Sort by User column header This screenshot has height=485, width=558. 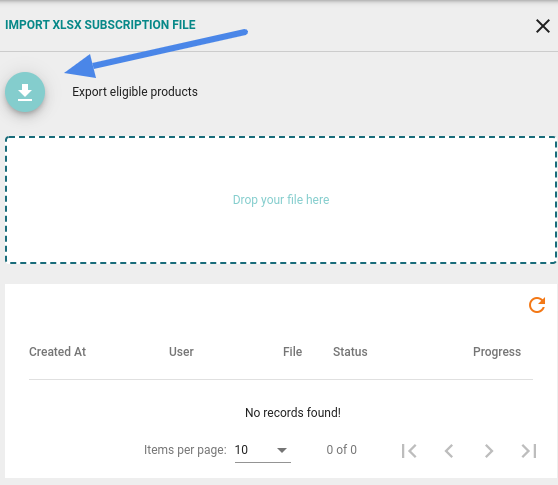[181, 352]
